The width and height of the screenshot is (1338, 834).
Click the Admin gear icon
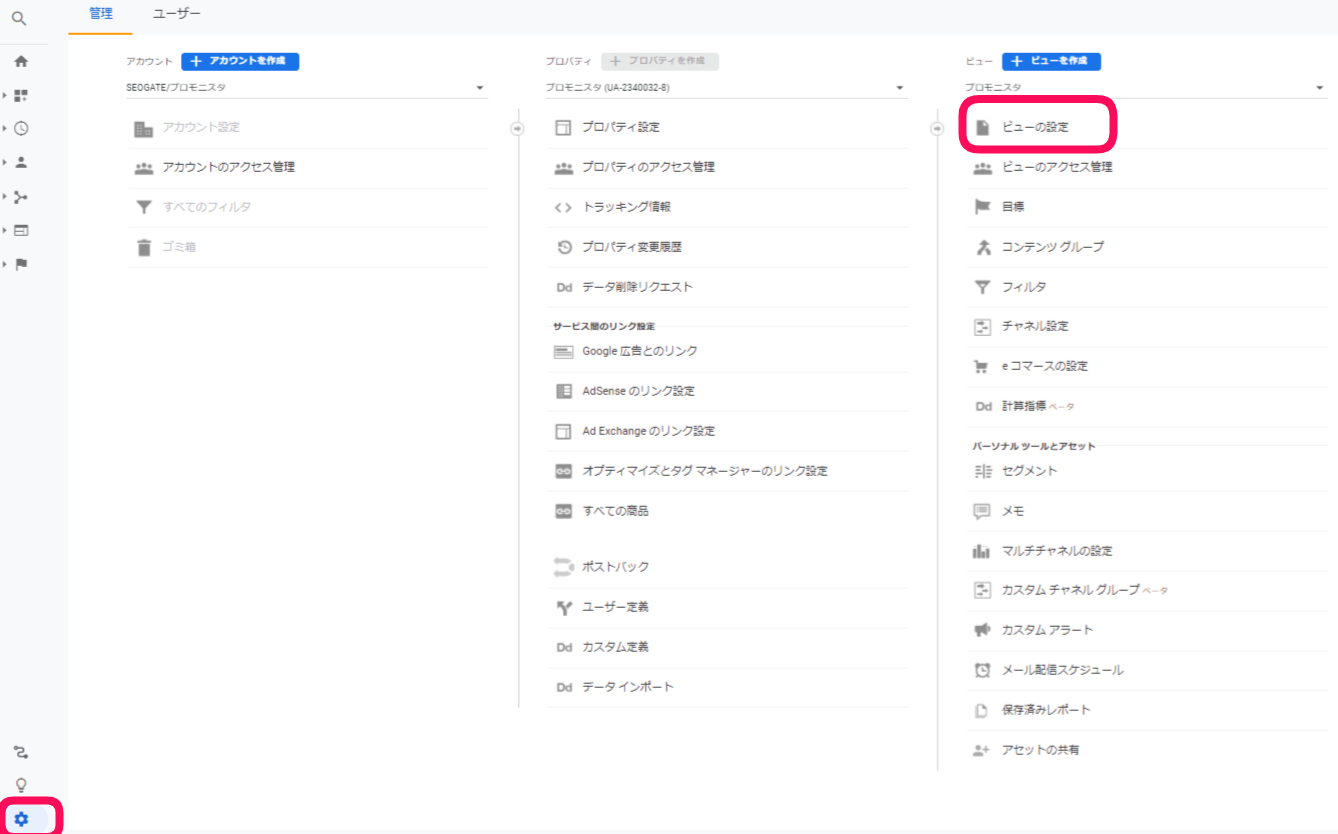coord(21,819)
